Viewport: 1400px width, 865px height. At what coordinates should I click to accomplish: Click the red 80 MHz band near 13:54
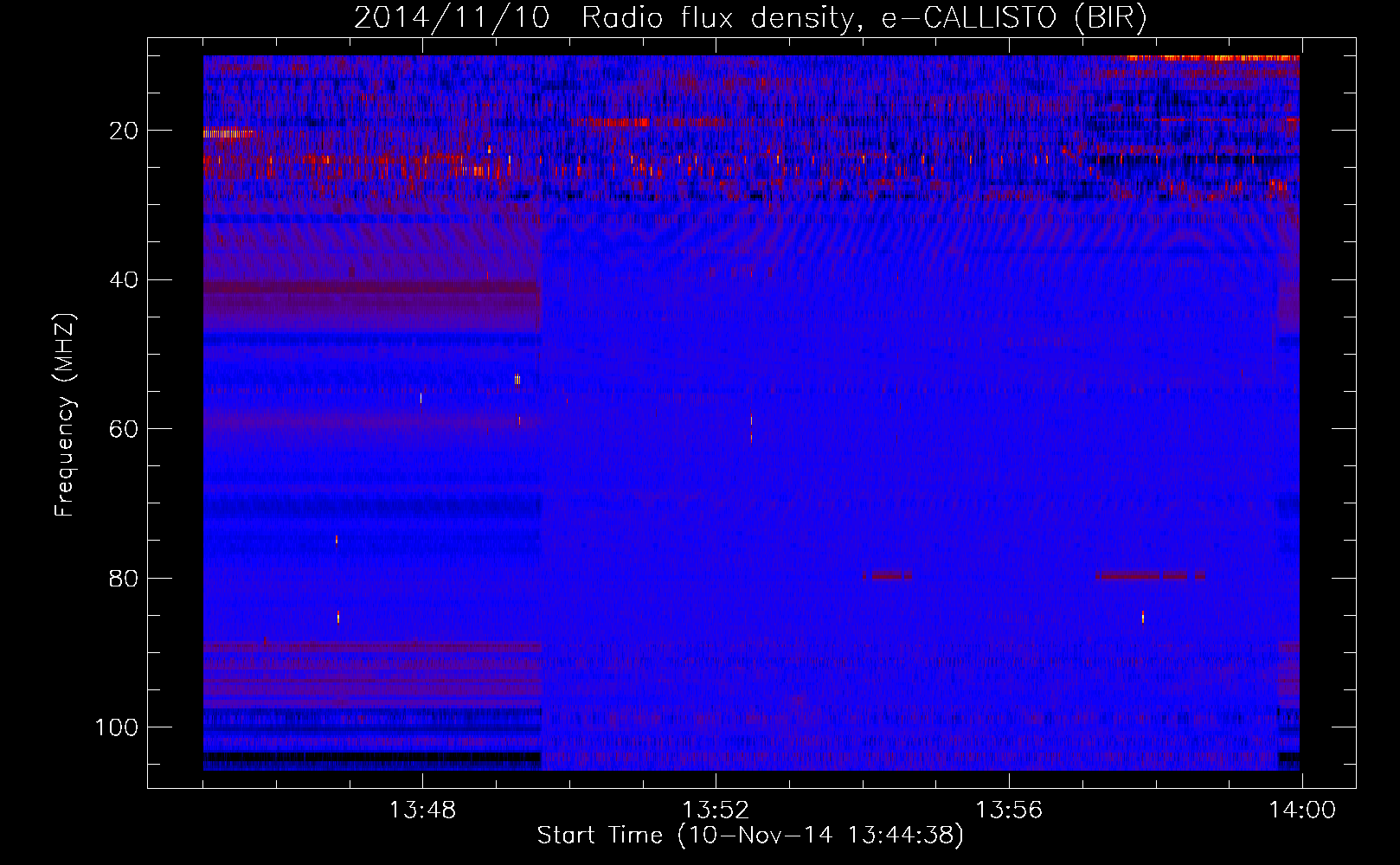tap(887, 575)
